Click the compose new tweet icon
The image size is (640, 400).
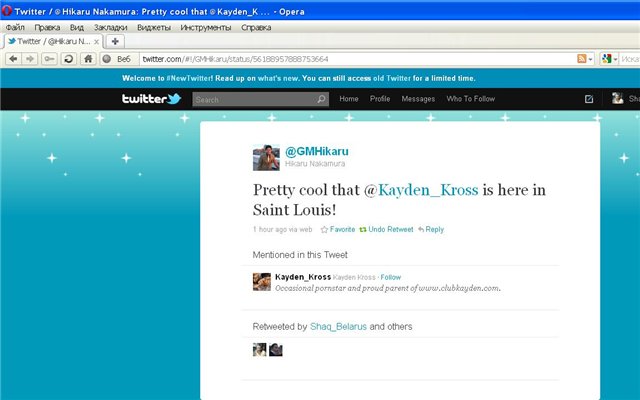589,99
